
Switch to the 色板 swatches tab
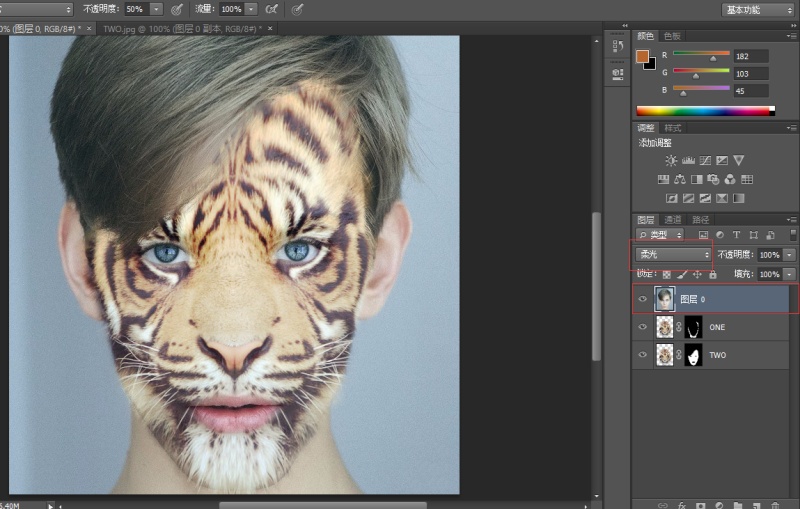672,36
